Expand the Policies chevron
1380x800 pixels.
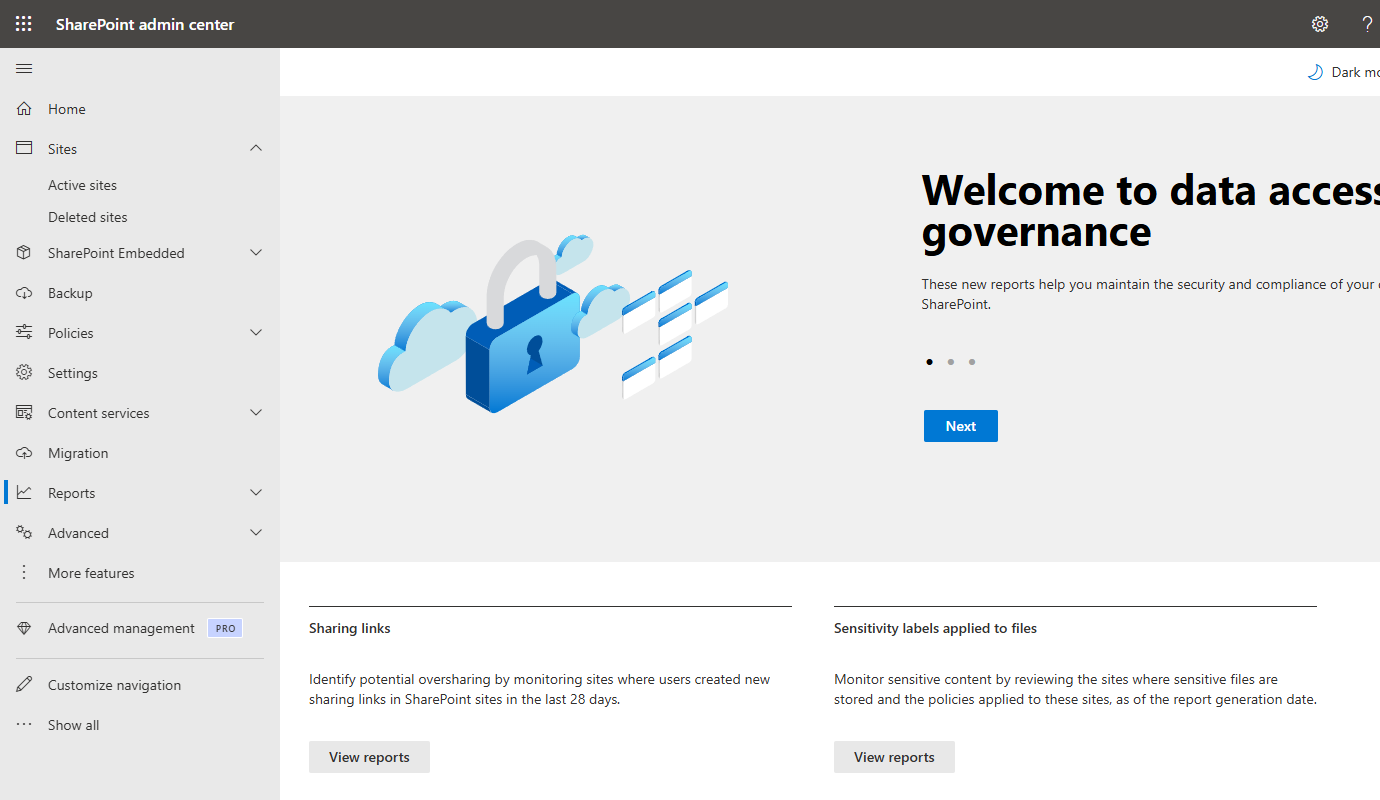point(256,333)
